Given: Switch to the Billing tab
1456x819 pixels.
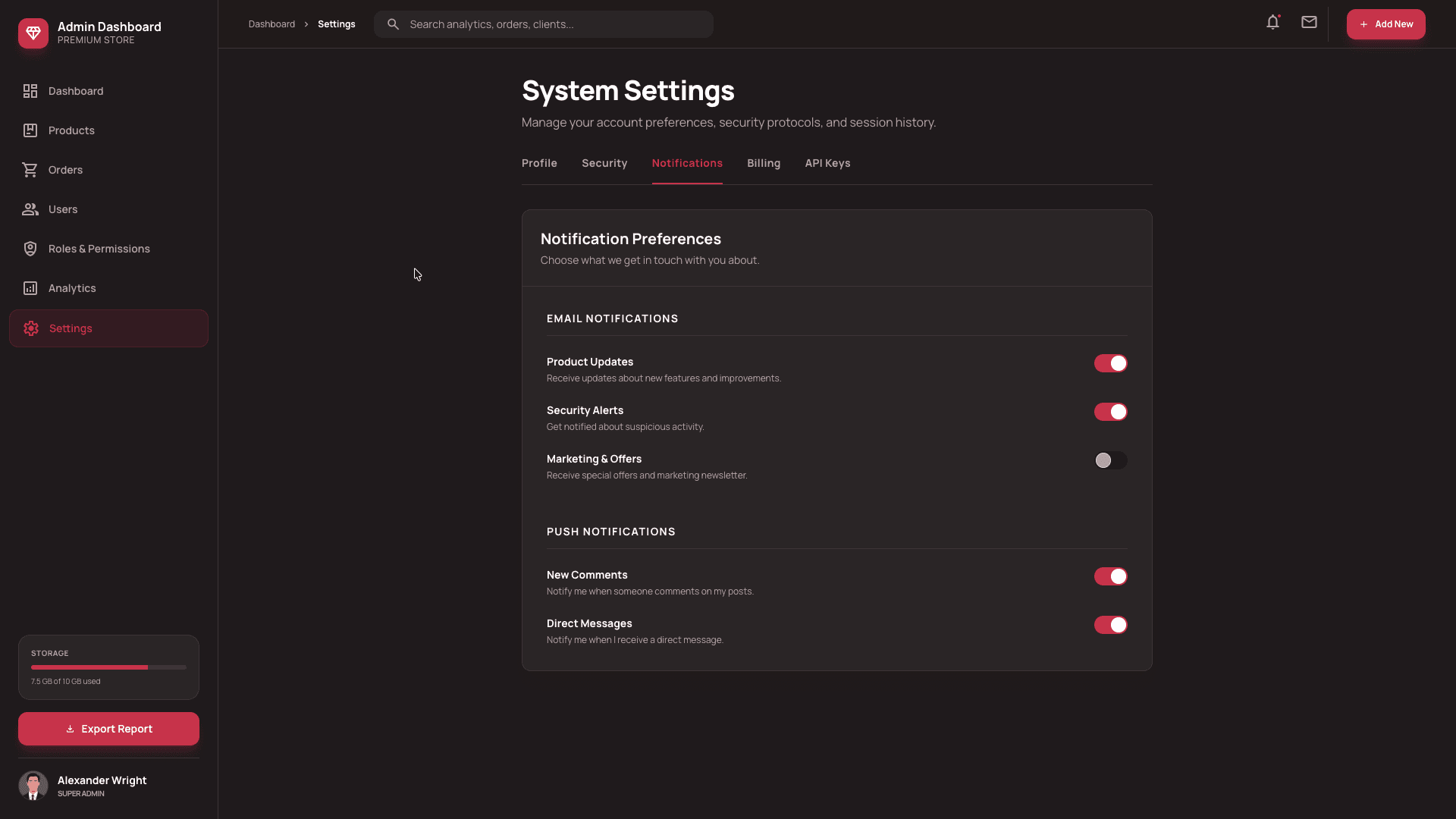Looking at the screenshot, I should [x=764, y=163].
